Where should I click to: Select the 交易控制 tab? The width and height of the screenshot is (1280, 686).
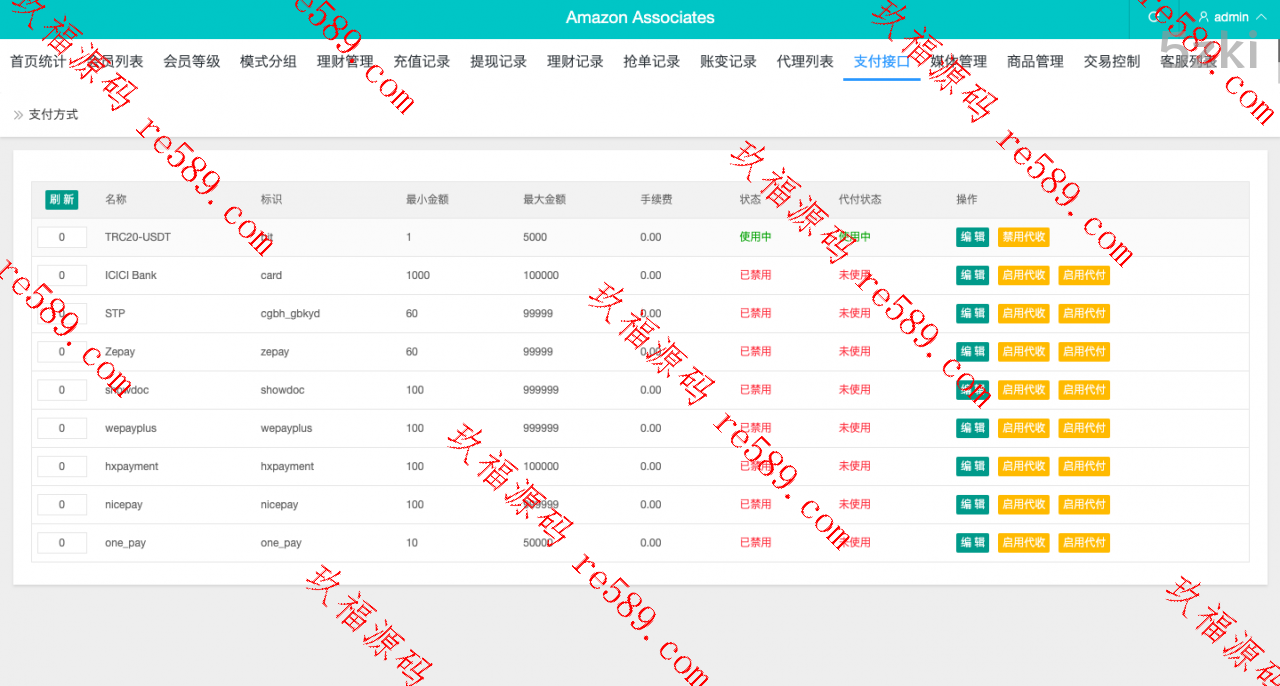(1111, 61)
